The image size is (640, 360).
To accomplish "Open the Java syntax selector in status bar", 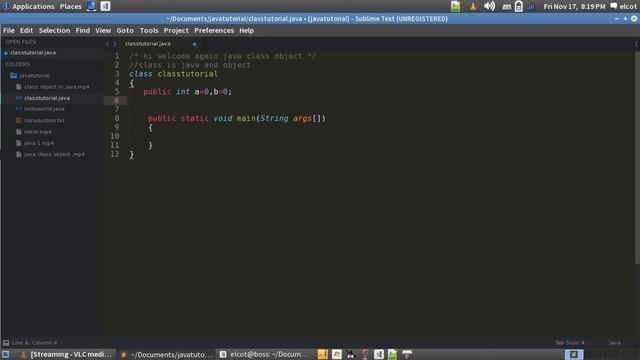I will tap(615, 343).
